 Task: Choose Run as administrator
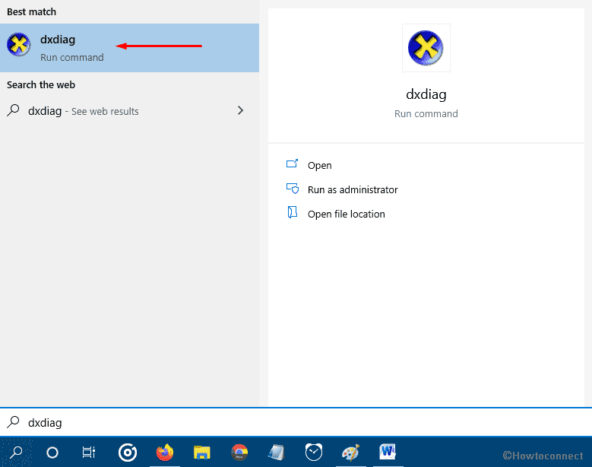pyautogui.click(x=353, y=190)
